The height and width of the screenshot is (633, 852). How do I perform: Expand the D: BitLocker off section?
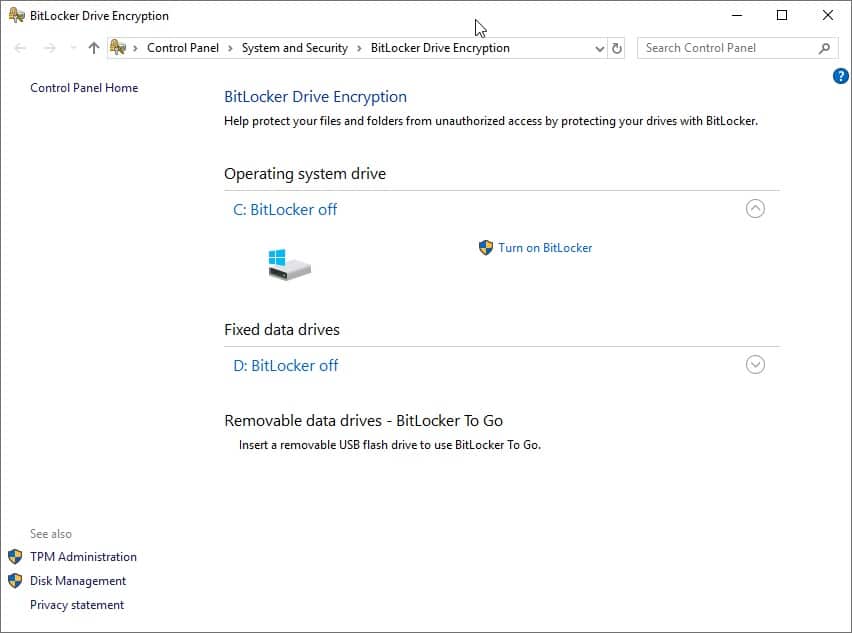click(755, 365)
